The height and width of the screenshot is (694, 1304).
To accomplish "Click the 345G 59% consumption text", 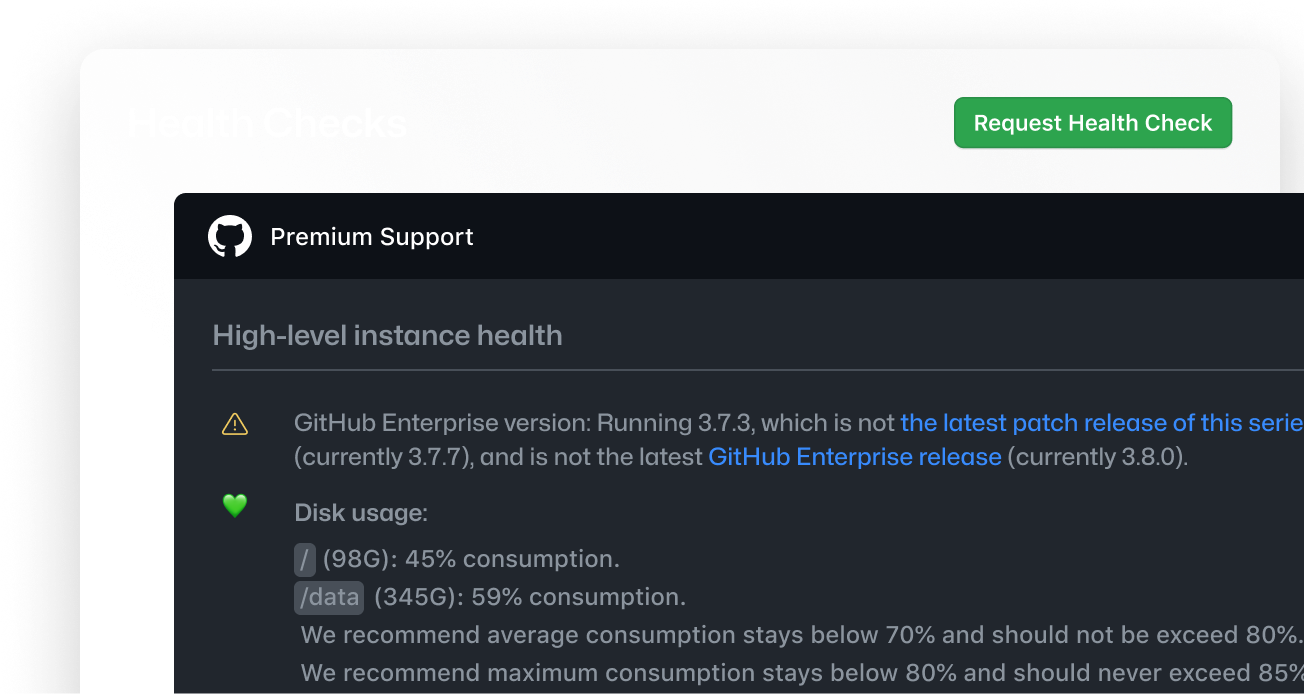I will [529, 598].
